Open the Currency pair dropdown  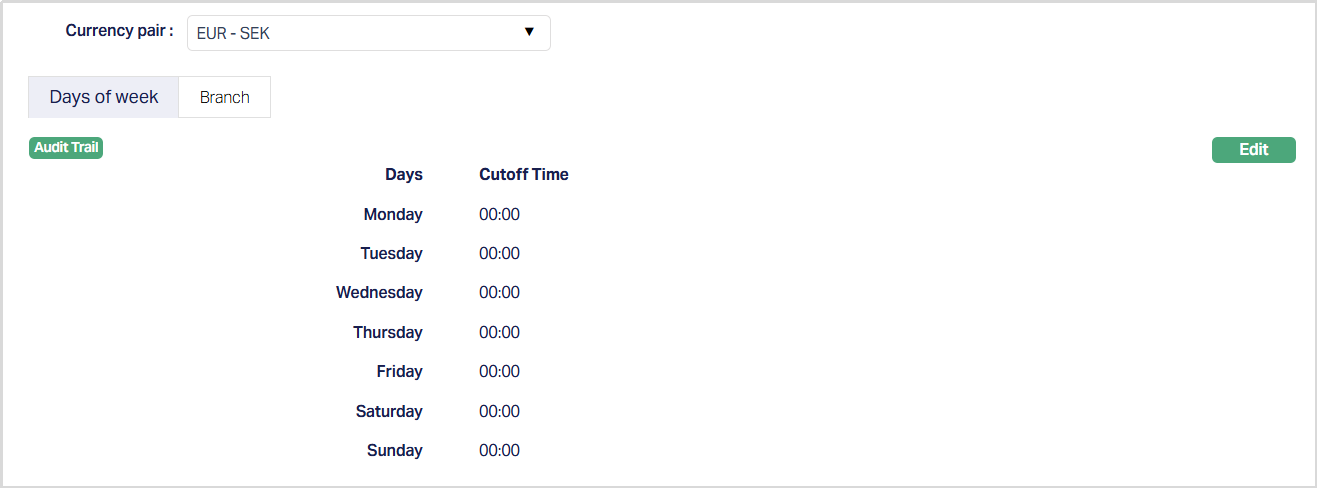(x=368, y=33)
